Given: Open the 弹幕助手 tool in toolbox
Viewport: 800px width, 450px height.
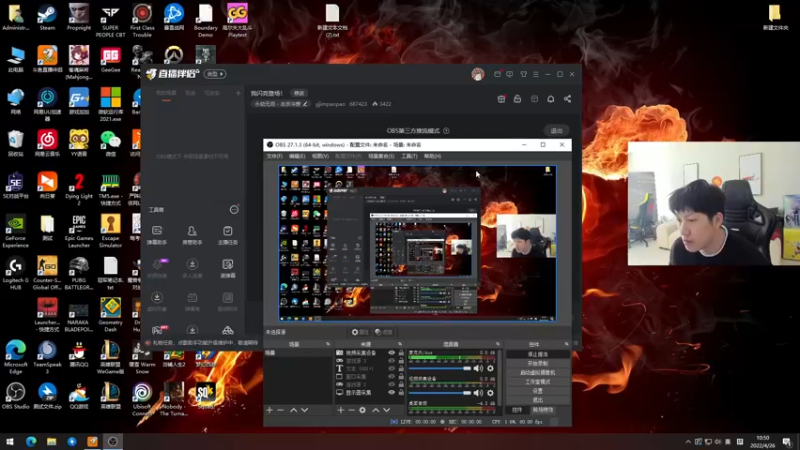Looking at the screenshot, I should 157,233.
